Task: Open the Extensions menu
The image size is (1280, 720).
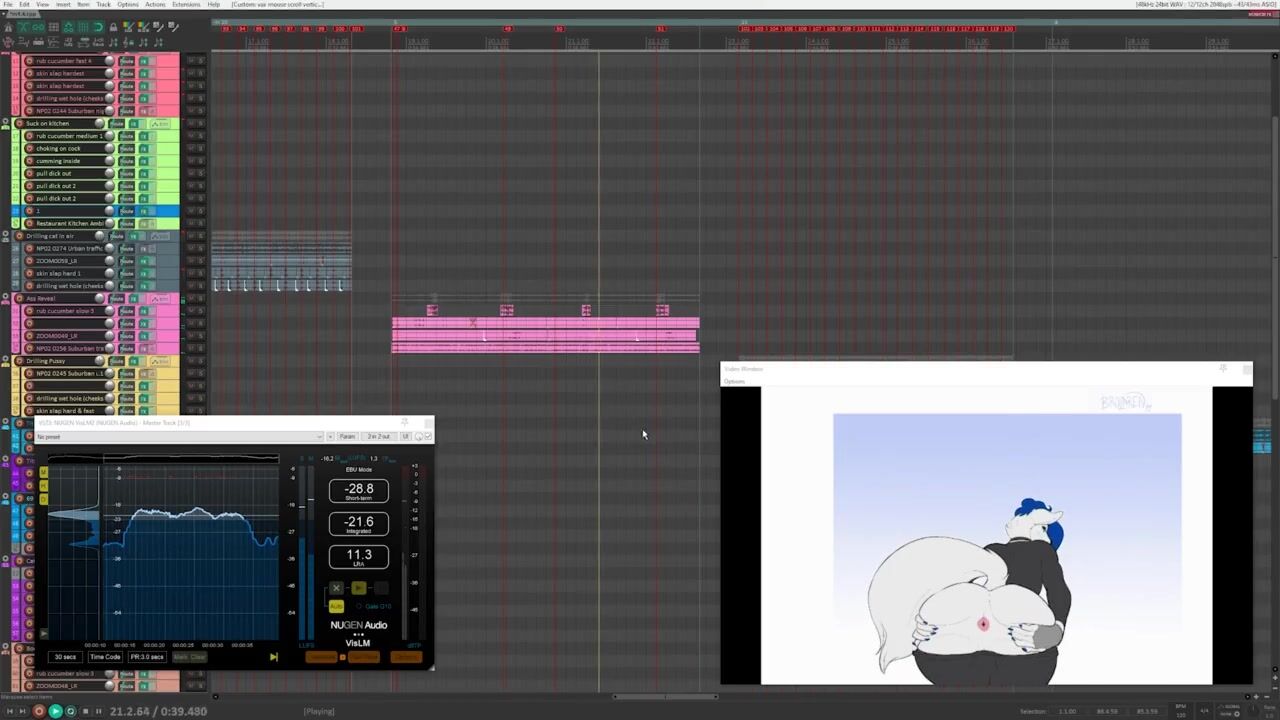Action: 186,4
